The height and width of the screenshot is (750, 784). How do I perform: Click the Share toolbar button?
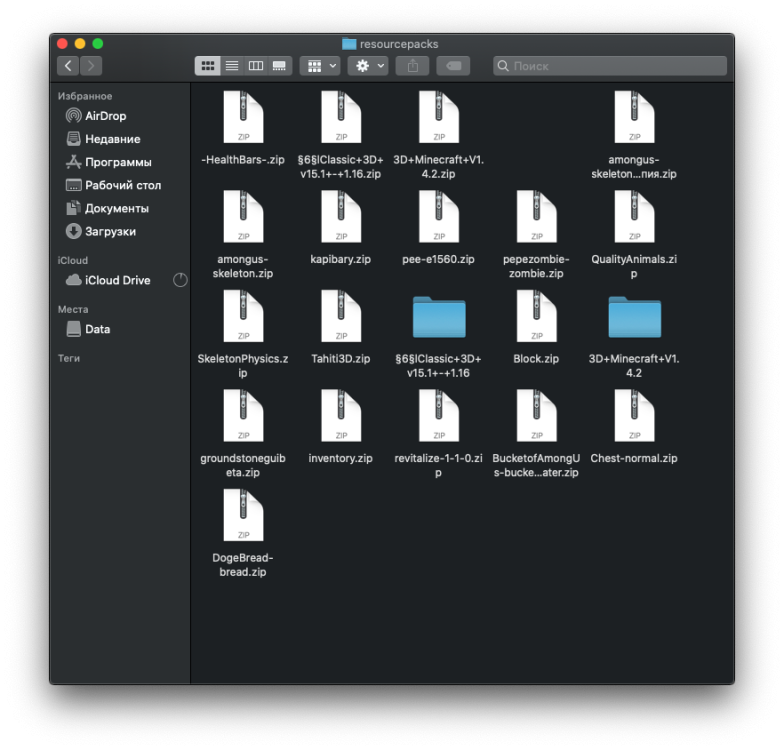[x=412, y=66]
